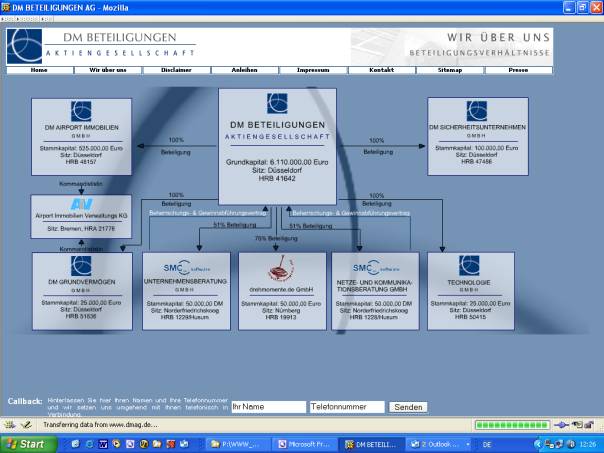Click 'Sitz: Nürnberg' text in dreihmomente card
The image size is (604, 453).
click(x=281, y=310)
